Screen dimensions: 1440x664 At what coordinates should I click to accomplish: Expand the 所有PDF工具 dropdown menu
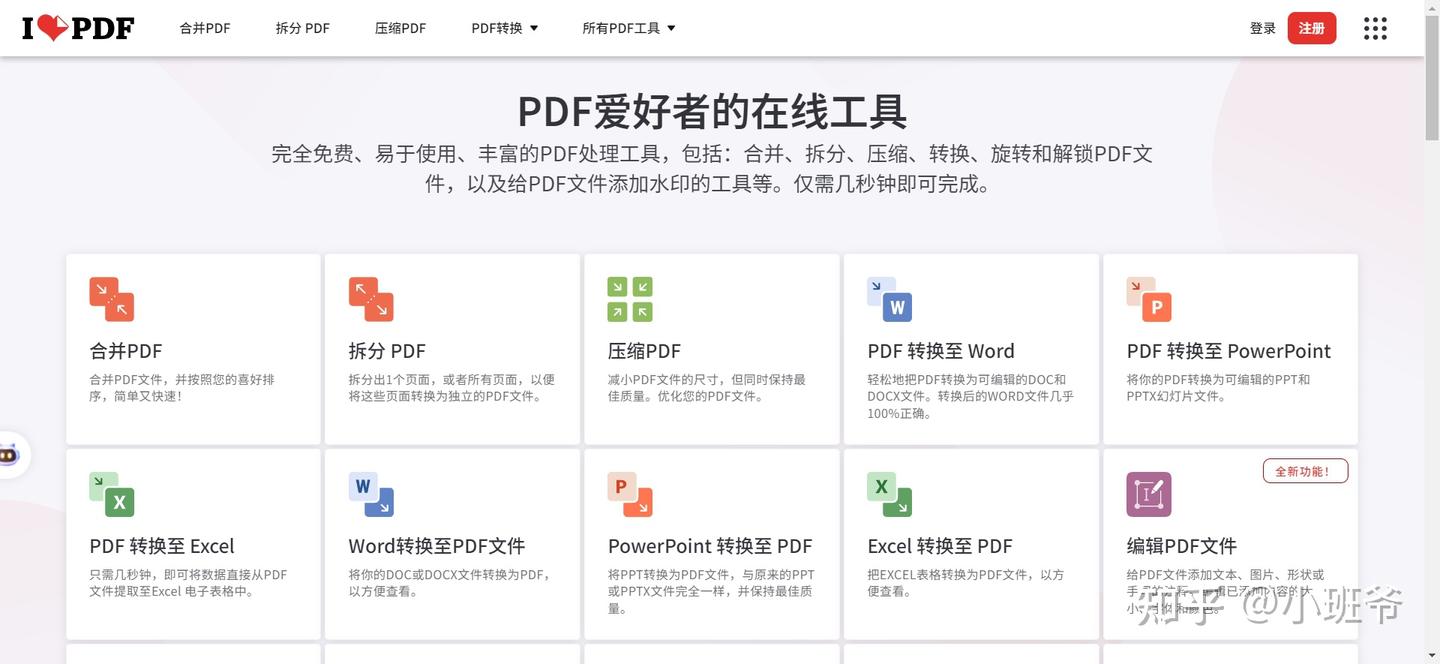(x=629, y=28)
